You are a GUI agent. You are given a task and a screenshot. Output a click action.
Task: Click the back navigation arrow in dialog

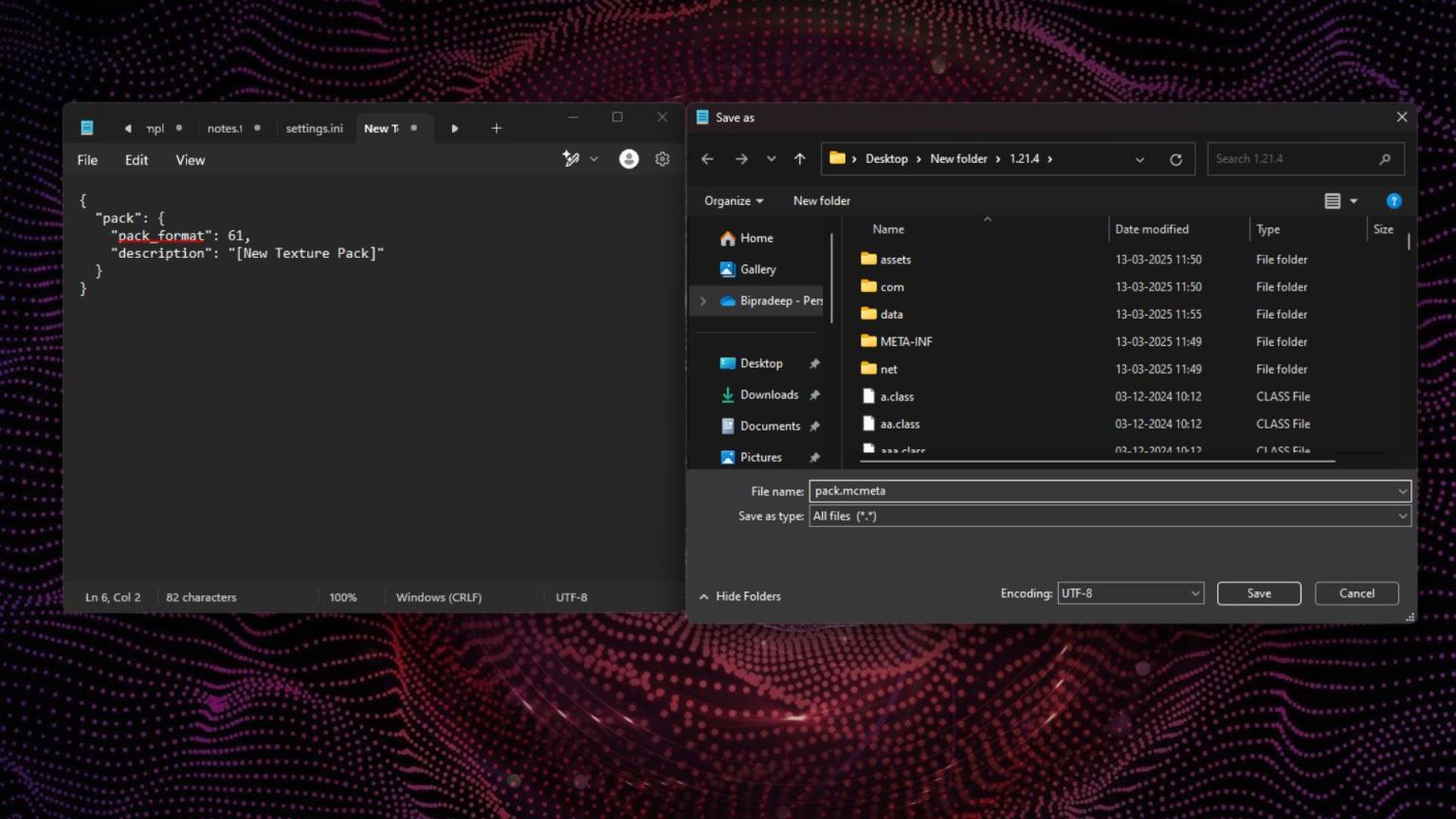(707, 159)
